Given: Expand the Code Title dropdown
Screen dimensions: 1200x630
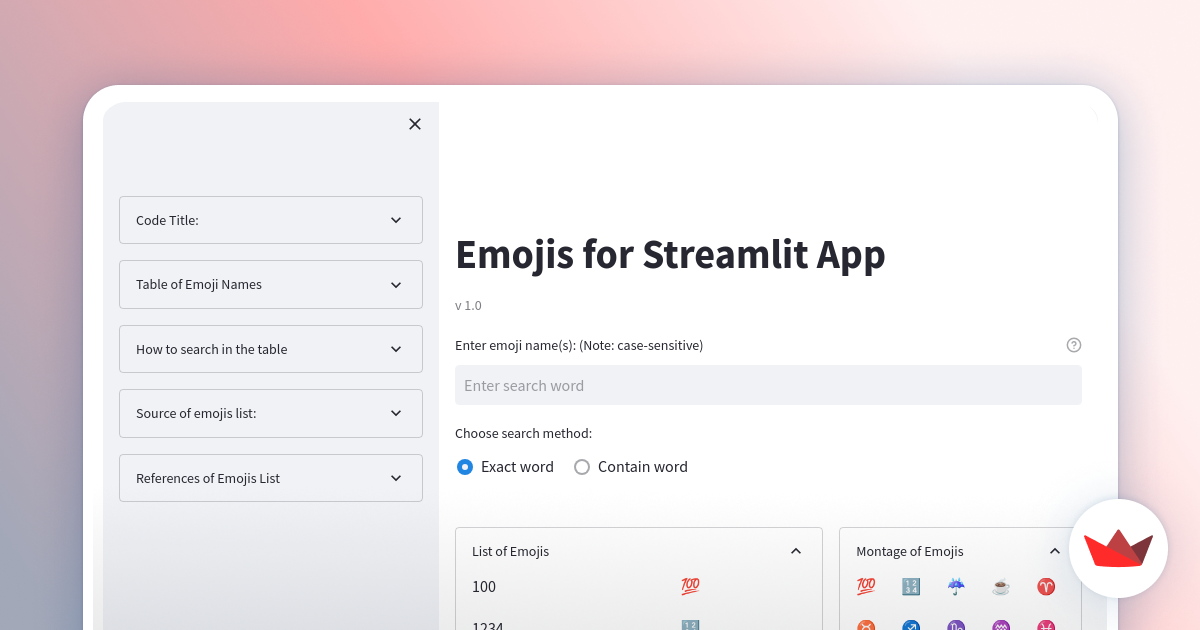Looking at the screenshot, I should click(270, 220).
